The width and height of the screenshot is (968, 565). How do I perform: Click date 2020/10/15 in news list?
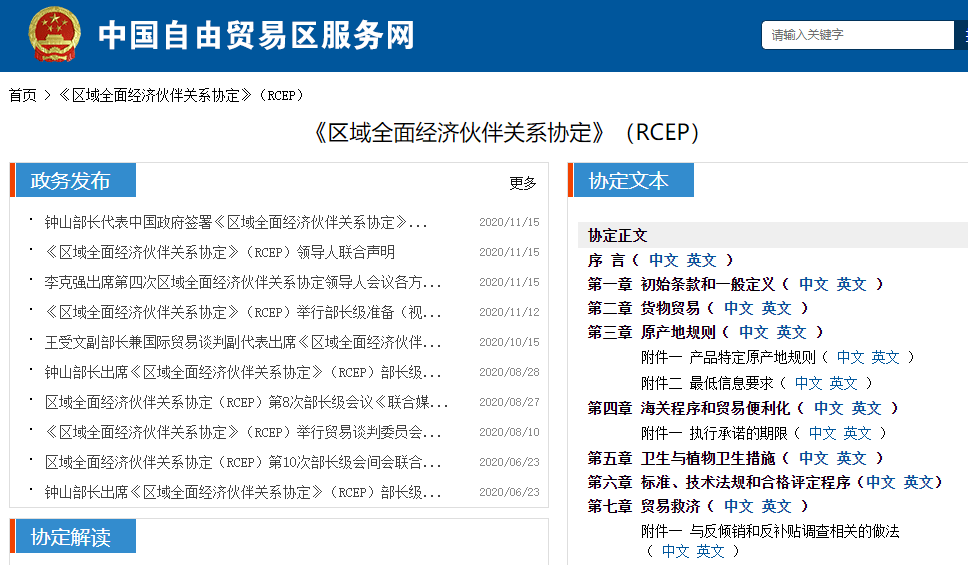tap(509, 342)
